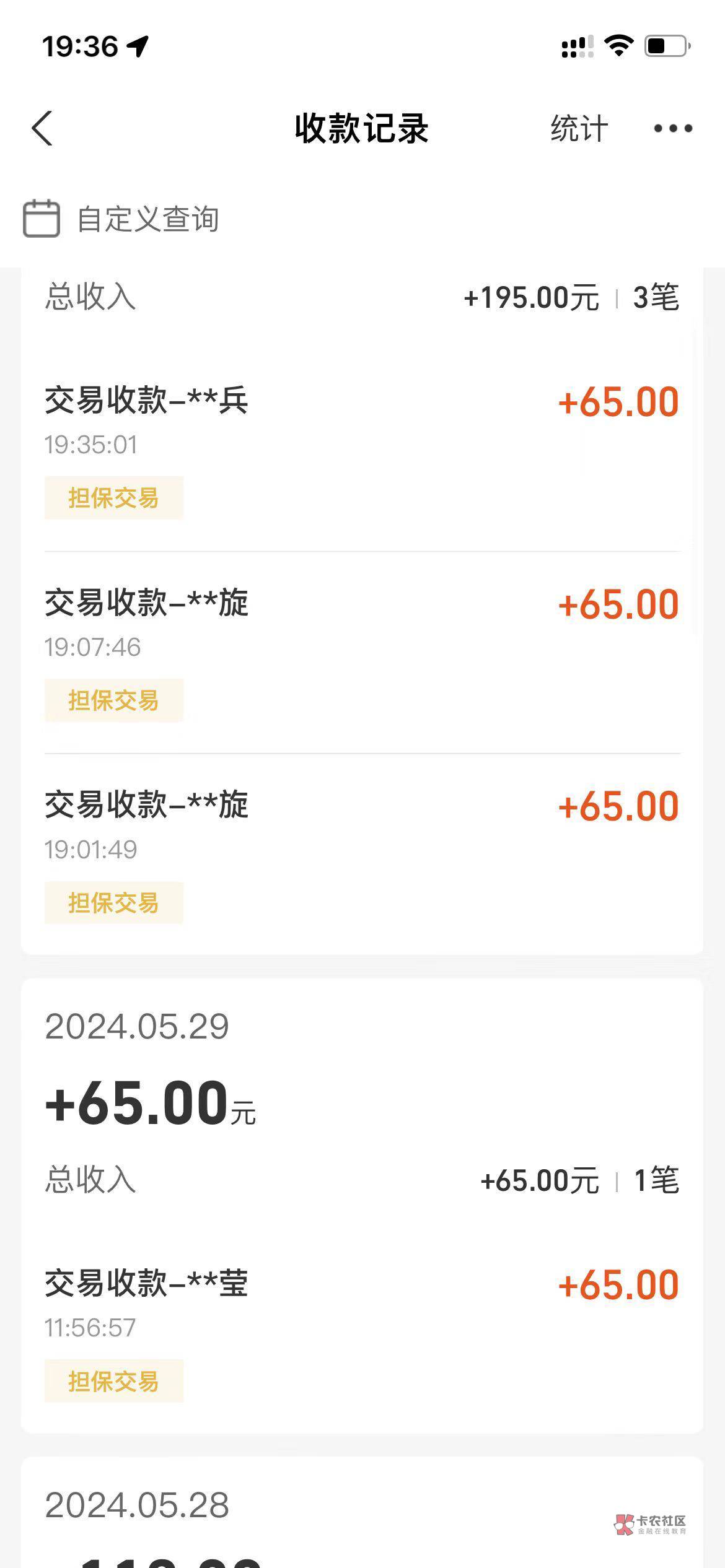Screen dimensions: 725x1568
Task: Open the 统计 statistics tab
Action: tap(579, 129)
